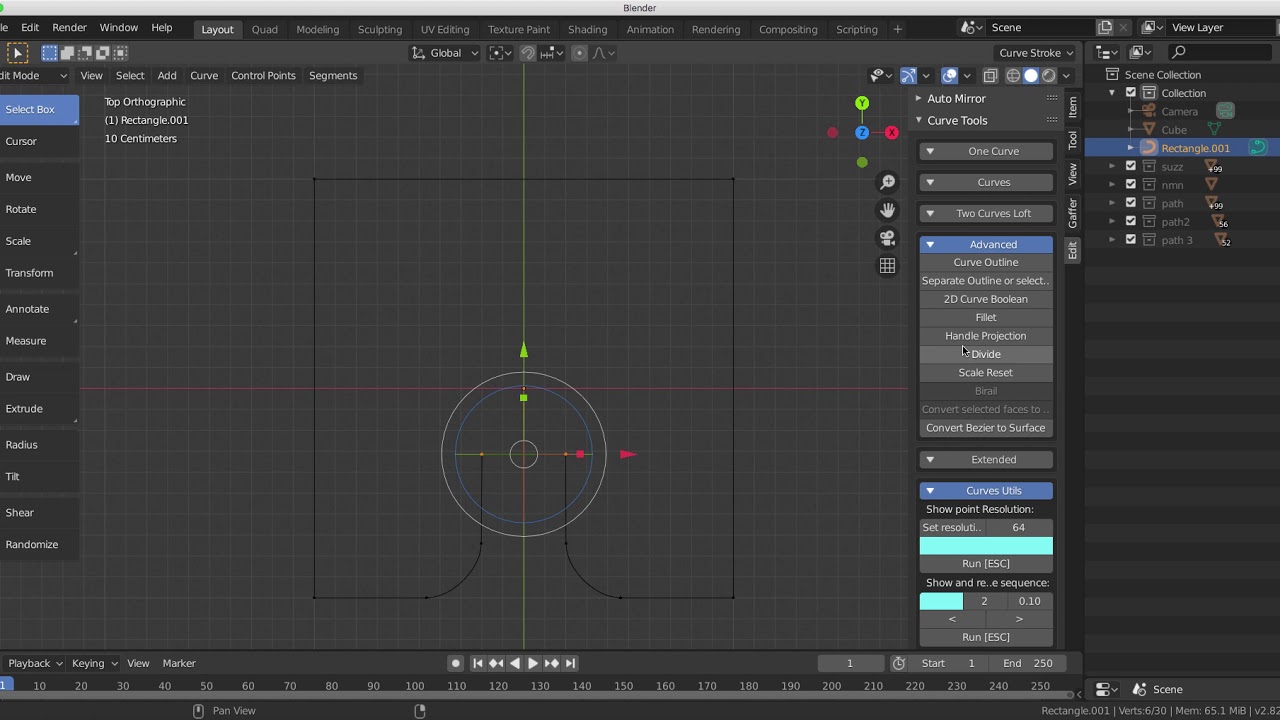Toggle the nmn checkbox in outliner
Screen dimensions: 1280x720
point(1131,184)
